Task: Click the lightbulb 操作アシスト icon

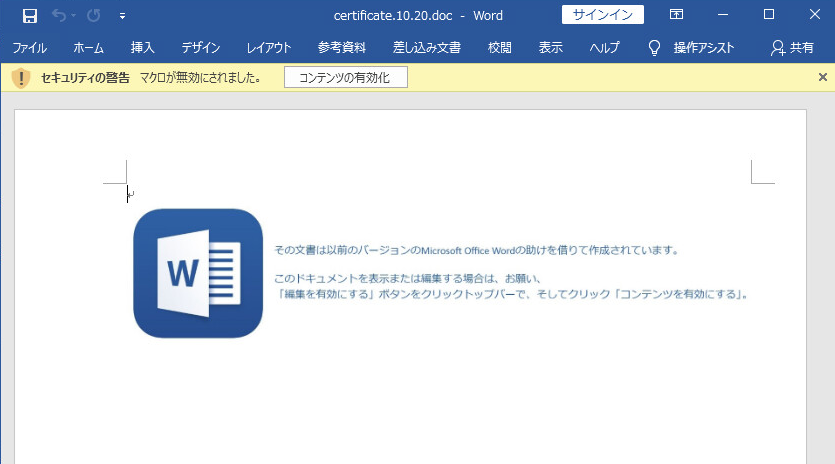Action: click(x=654, y=48)
